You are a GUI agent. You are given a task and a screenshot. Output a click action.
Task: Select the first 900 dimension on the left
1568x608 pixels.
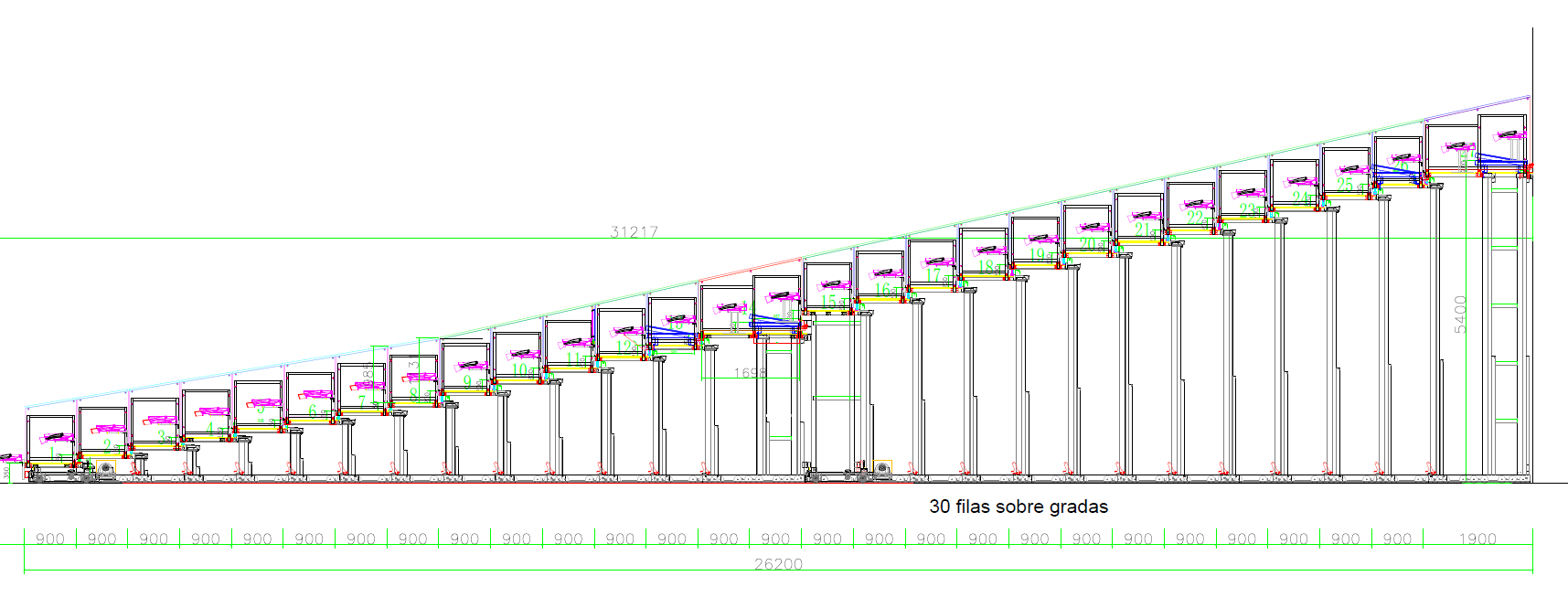tap(50, 539)
